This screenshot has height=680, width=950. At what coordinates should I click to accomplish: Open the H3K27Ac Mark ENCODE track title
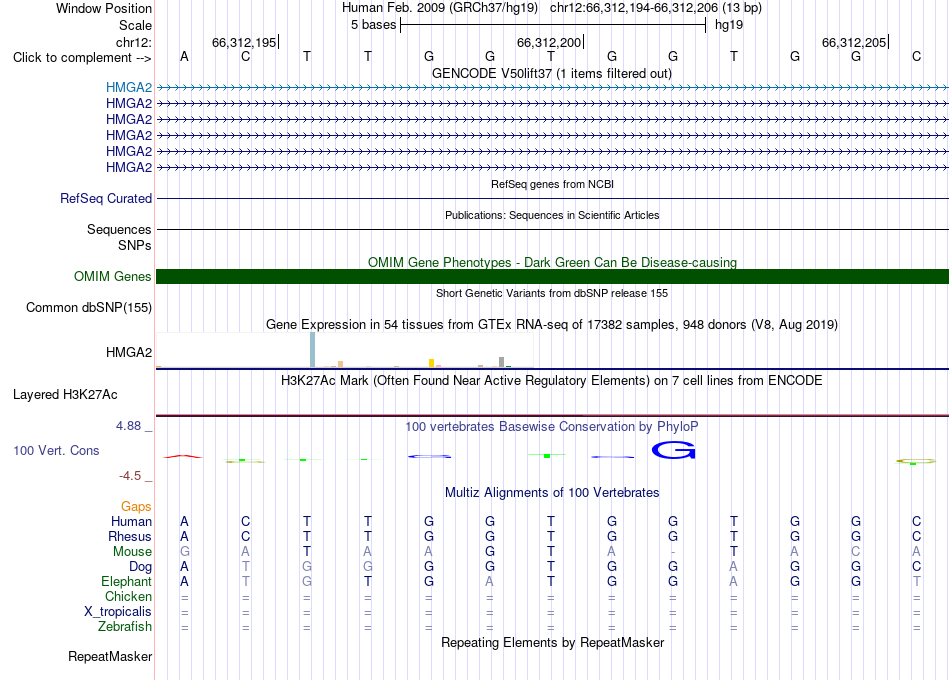tap(552, 381)
